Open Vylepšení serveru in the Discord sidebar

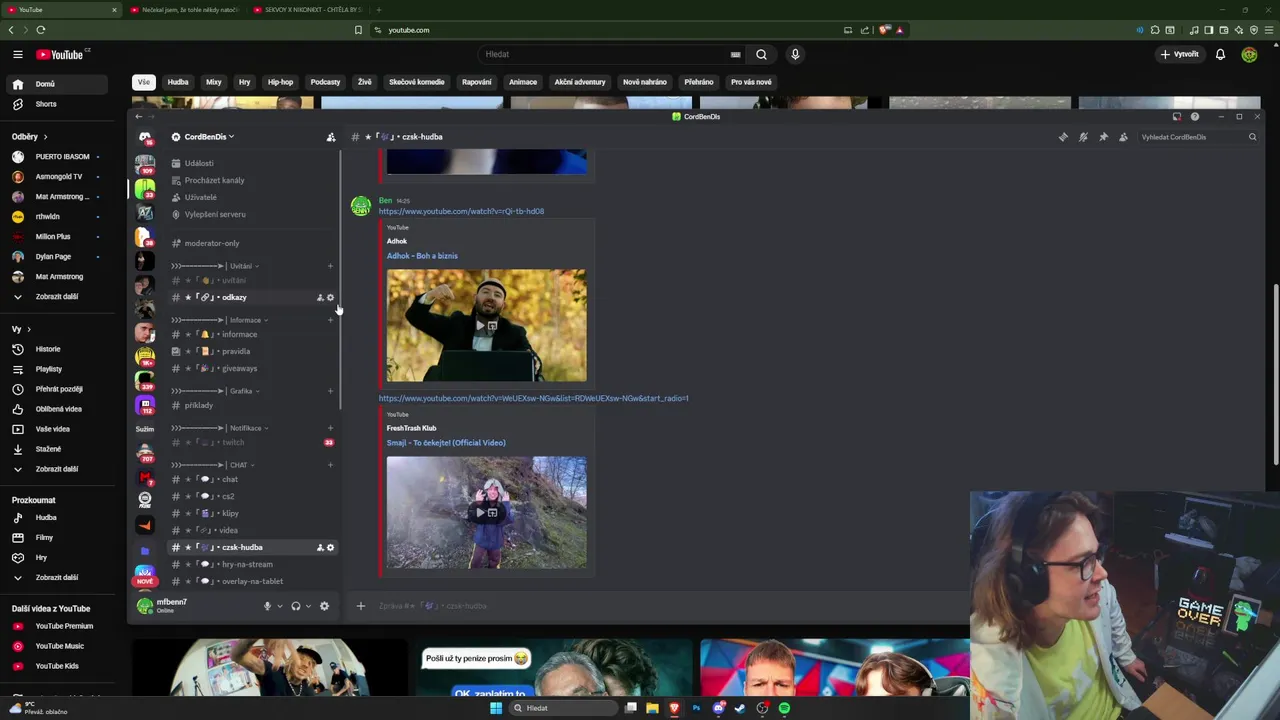tap(252, 214)
